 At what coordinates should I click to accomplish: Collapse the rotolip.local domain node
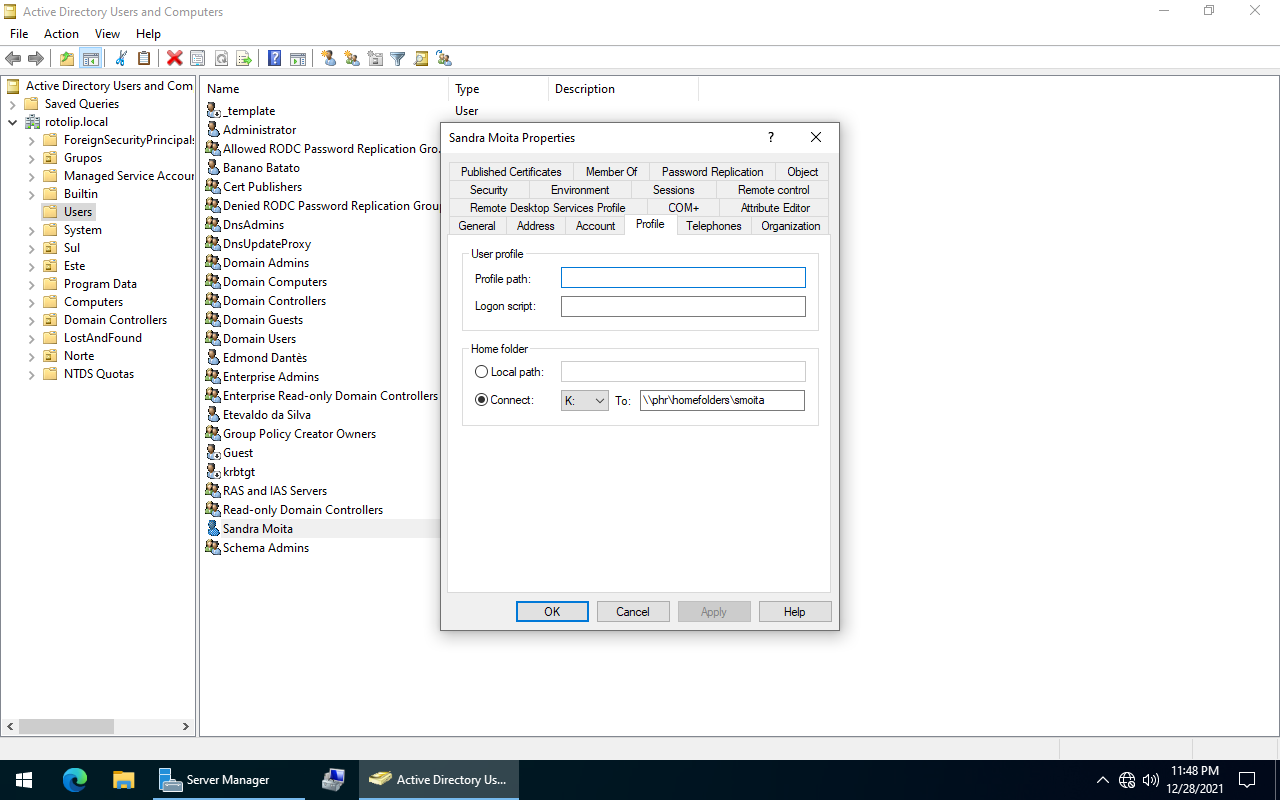pos(12,122)
